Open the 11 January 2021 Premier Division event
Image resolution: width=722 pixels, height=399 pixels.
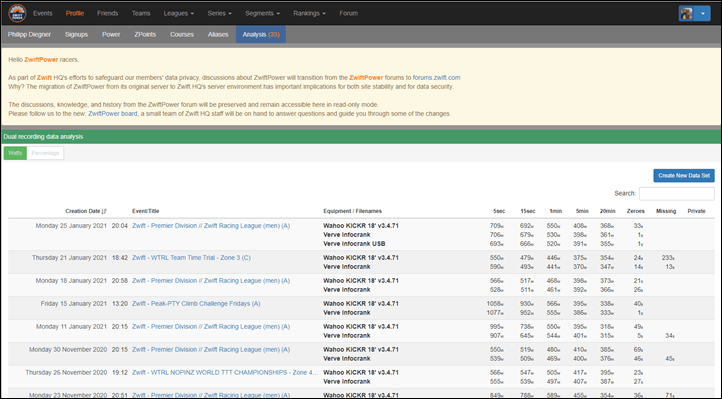(x=211, y=327)
